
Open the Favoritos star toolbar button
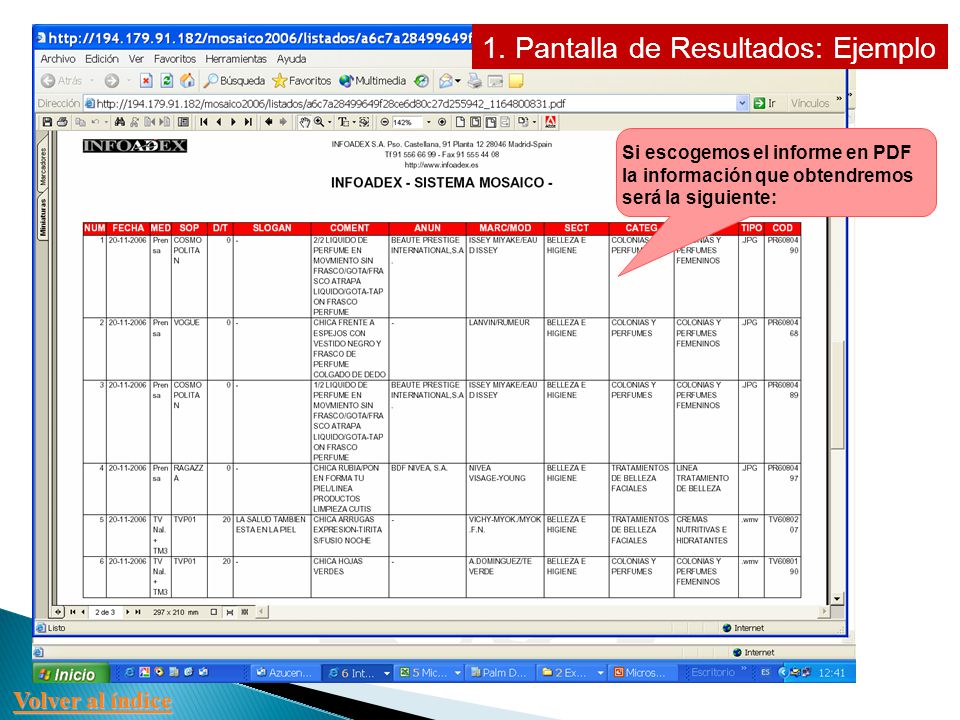pyautogui.click(x=302, y=81)
